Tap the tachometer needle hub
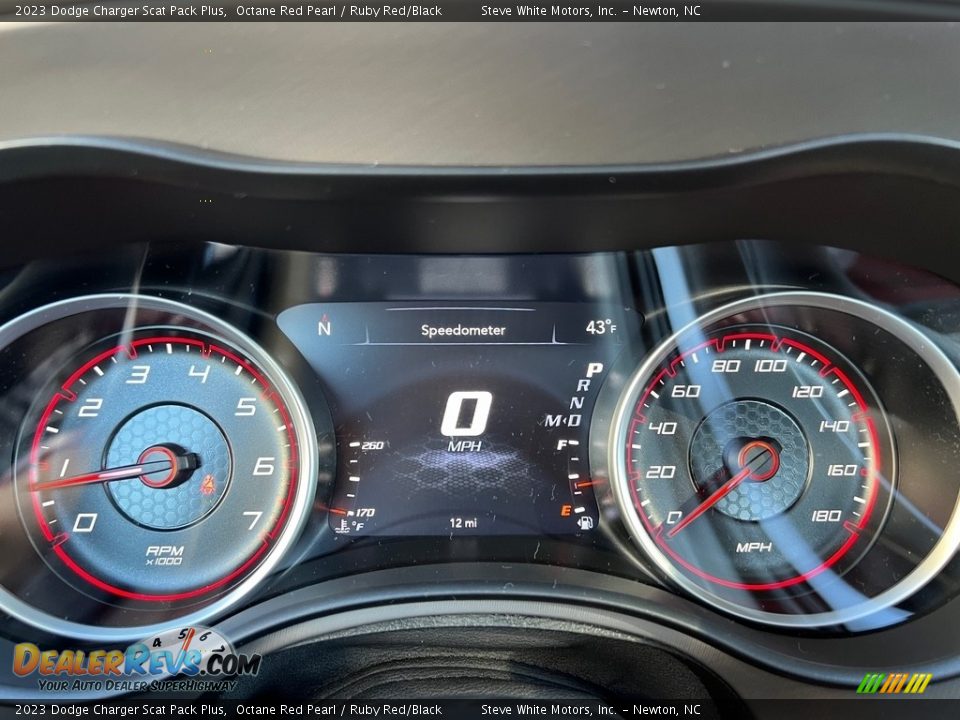The image size is (960, 720). point(160,467)
